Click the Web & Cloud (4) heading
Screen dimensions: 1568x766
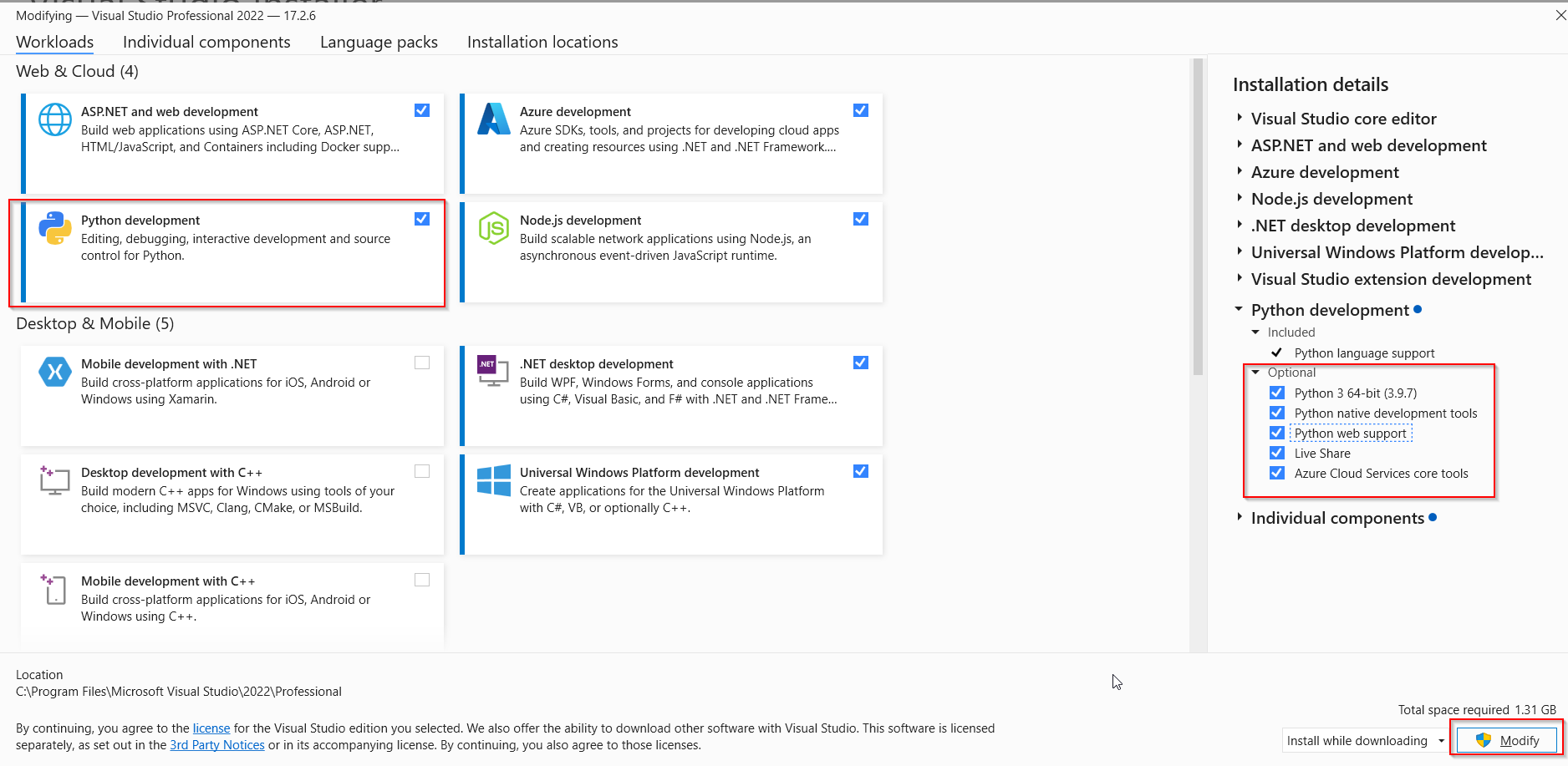pos(77,71)
